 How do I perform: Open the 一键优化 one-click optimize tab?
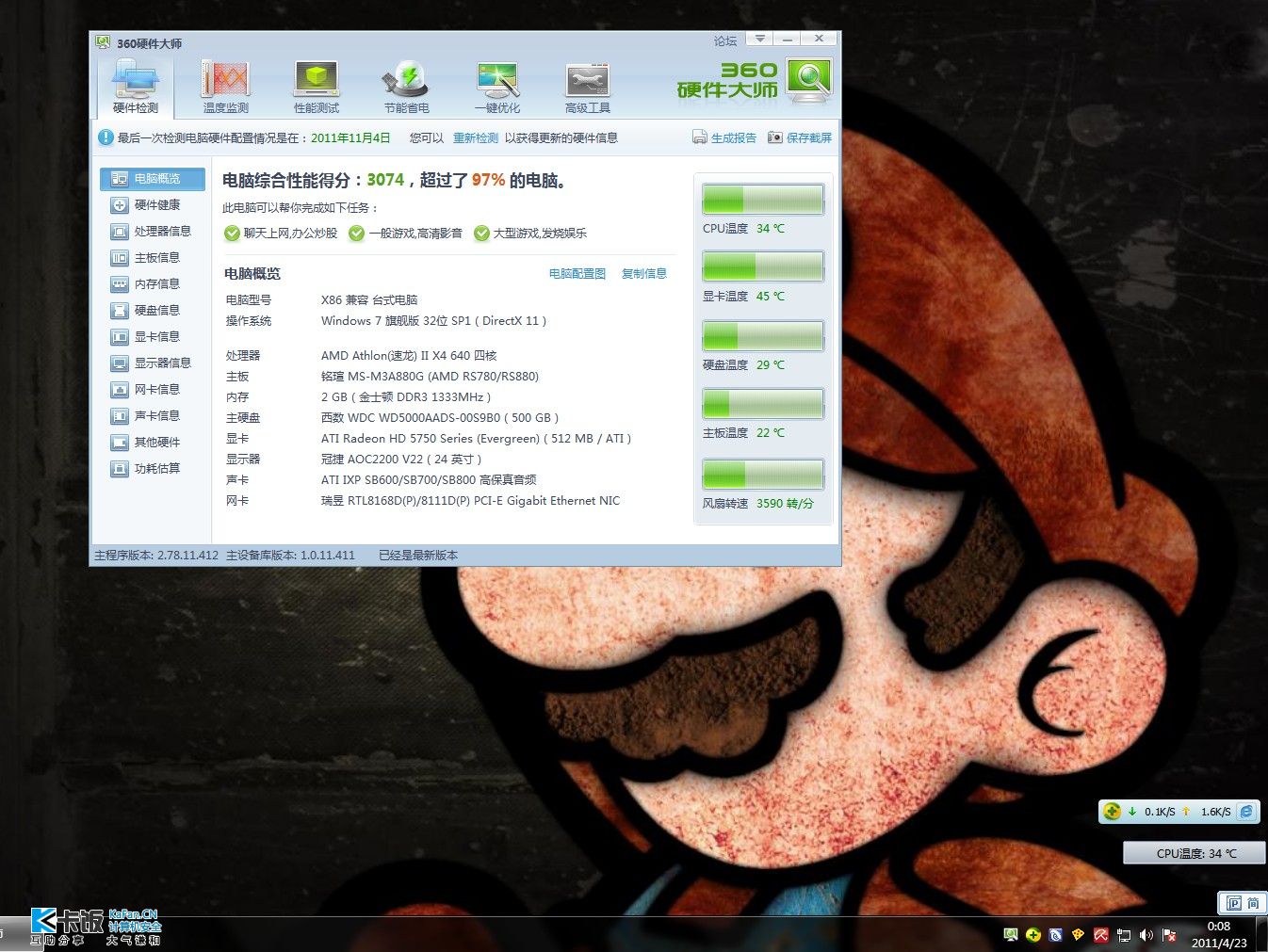496,87
